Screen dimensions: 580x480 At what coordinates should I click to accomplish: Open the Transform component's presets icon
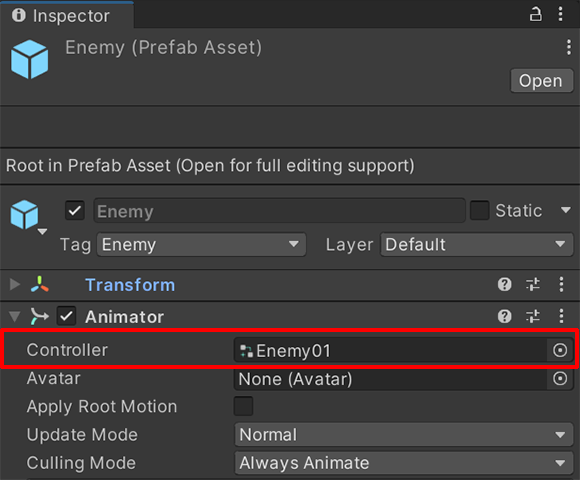[x=533, y=284]
